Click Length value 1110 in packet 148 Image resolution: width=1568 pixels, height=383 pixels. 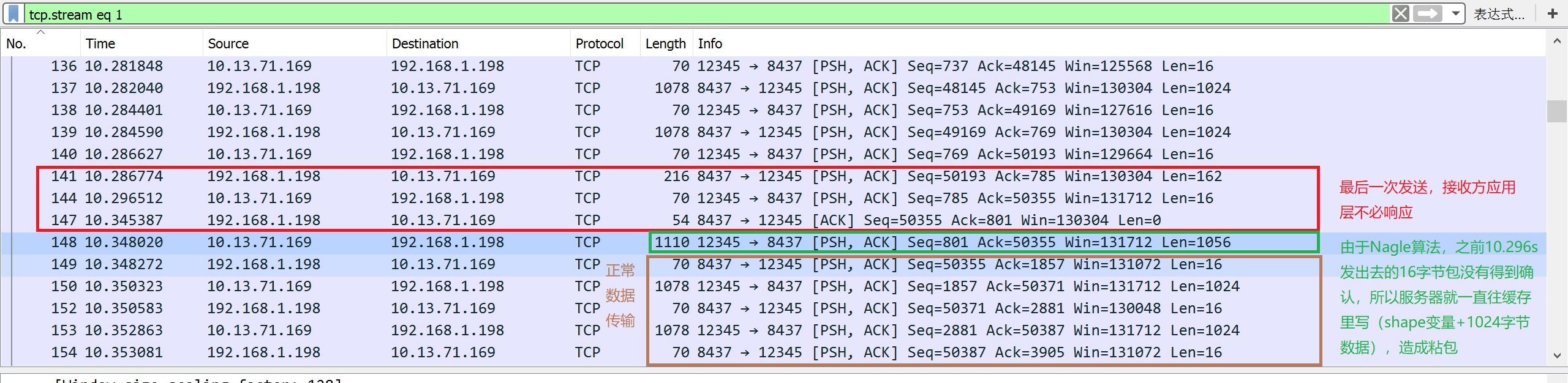(672, 242)
